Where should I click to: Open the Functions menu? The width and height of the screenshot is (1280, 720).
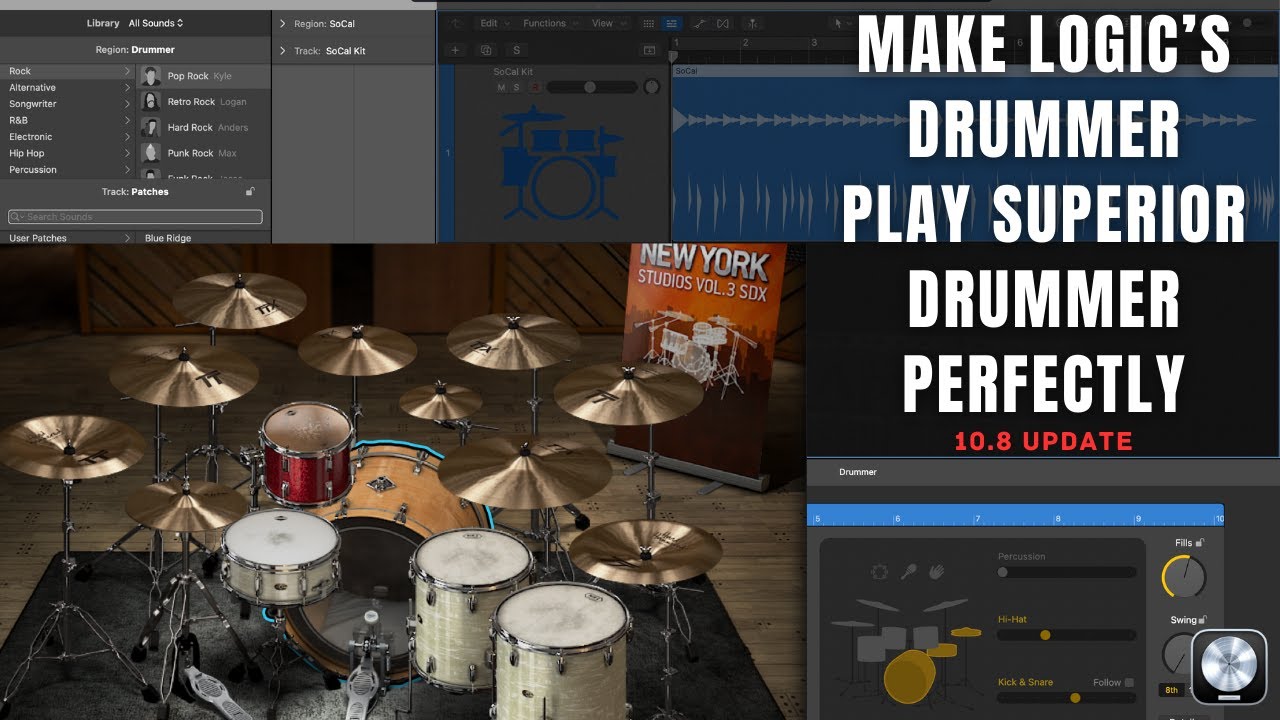549,23
